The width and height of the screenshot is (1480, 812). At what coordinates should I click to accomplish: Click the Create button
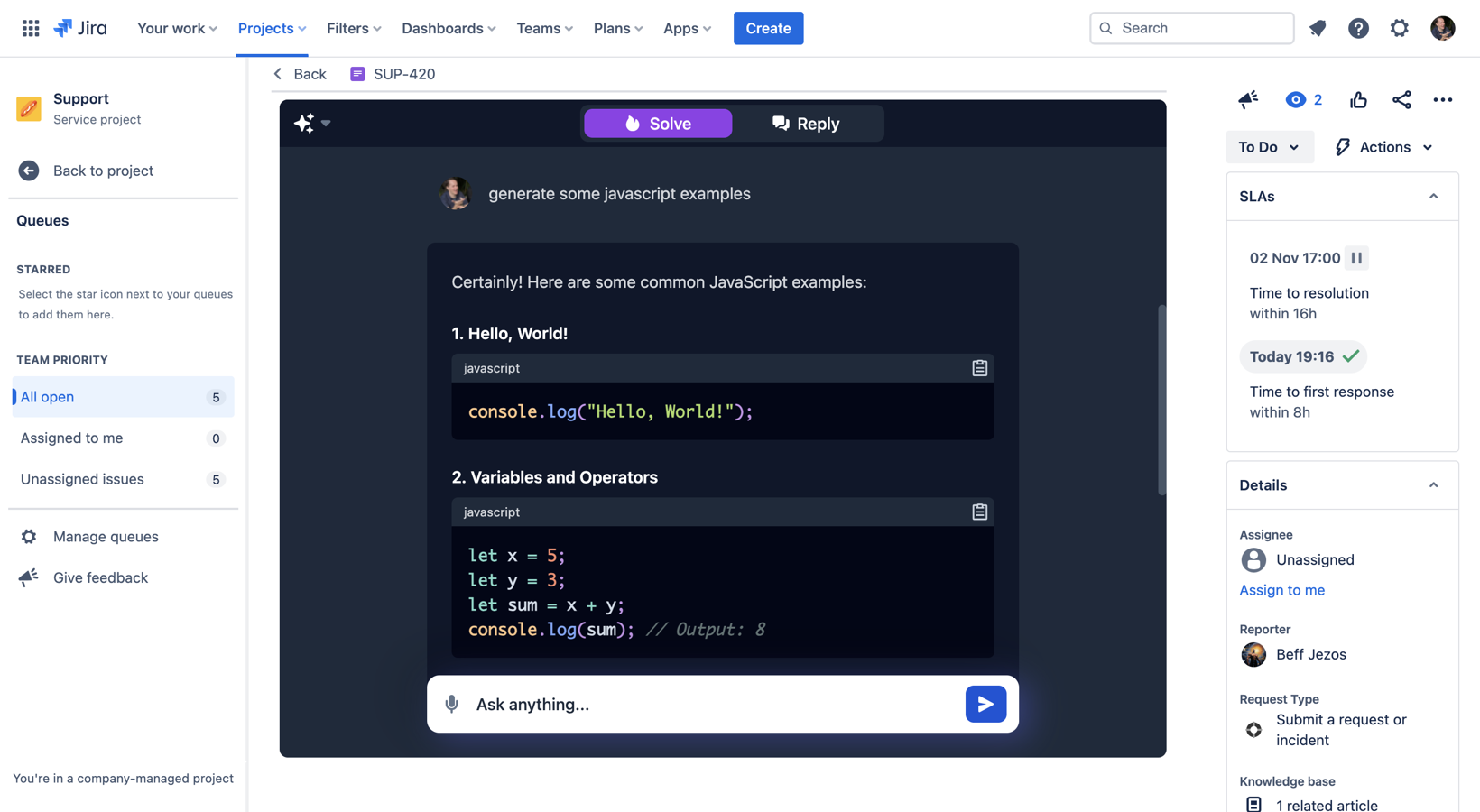pos(768,28)
